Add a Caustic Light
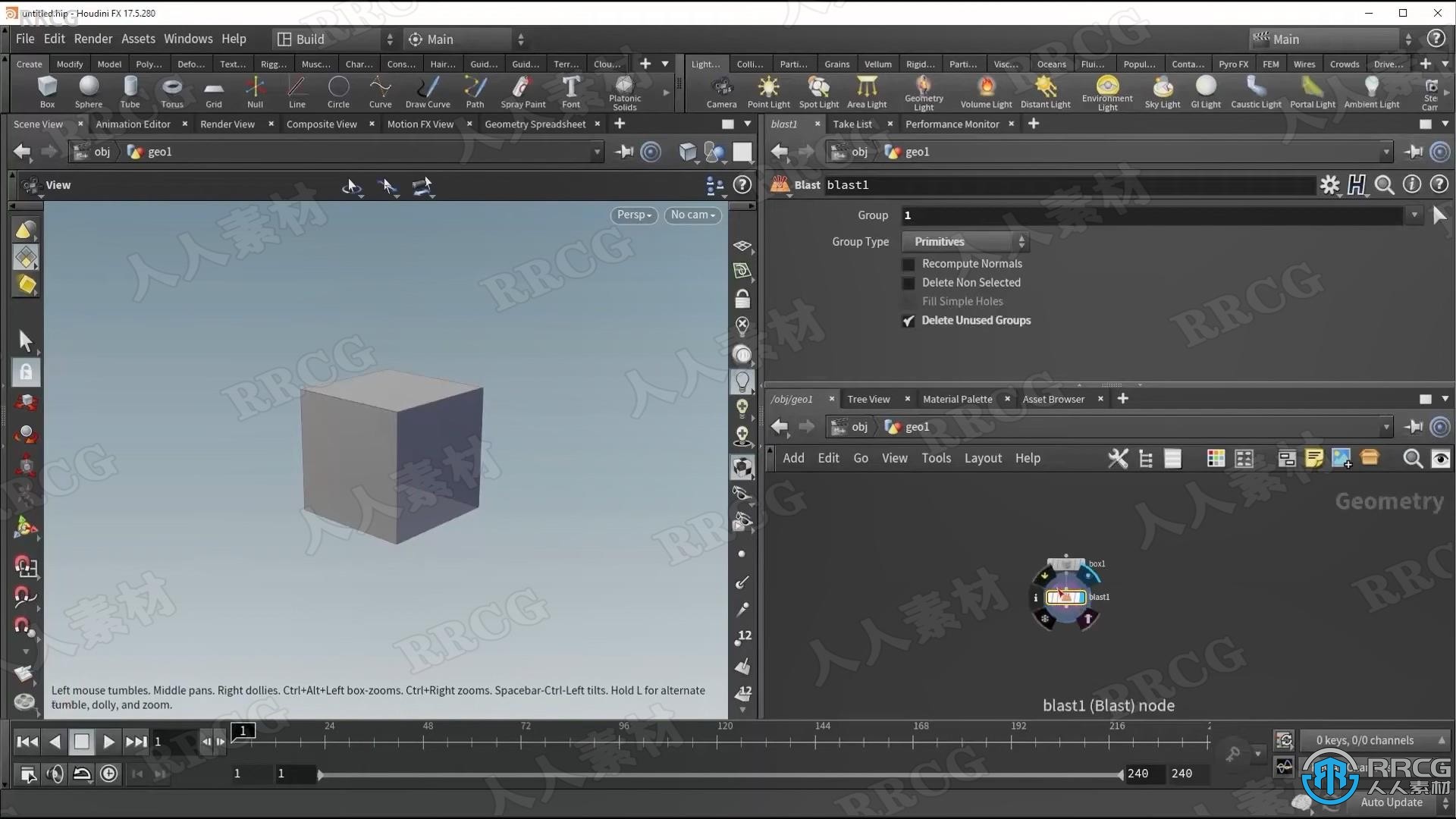The width and height of the screenshot is (1456, 819). 1256,92
